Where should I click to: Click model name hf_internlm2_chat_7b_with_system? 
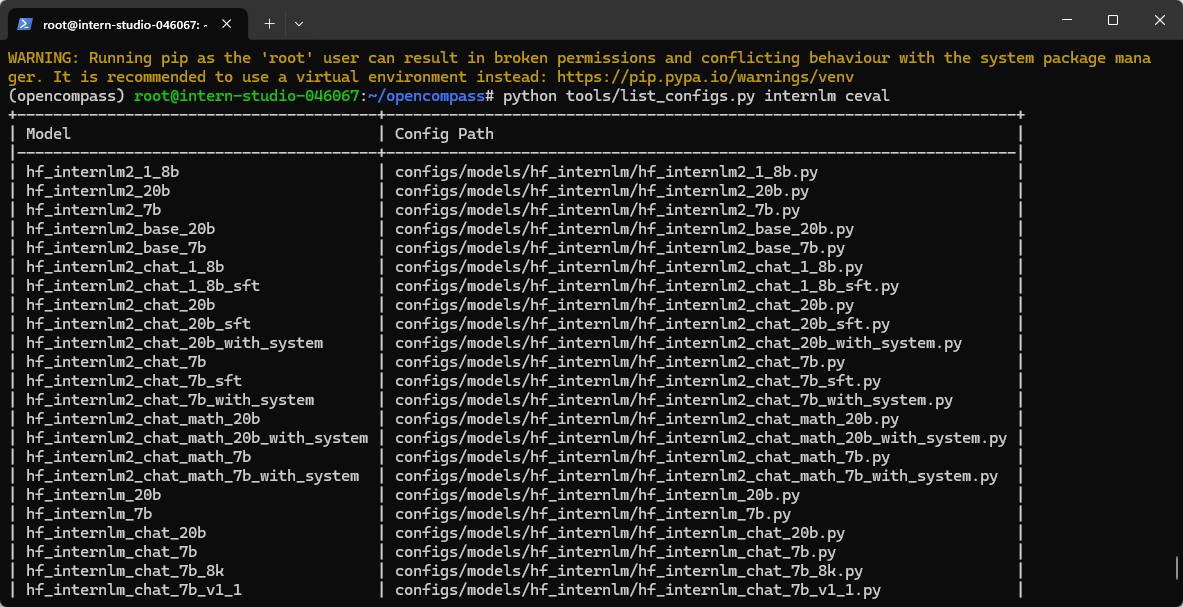click(171, 400)
